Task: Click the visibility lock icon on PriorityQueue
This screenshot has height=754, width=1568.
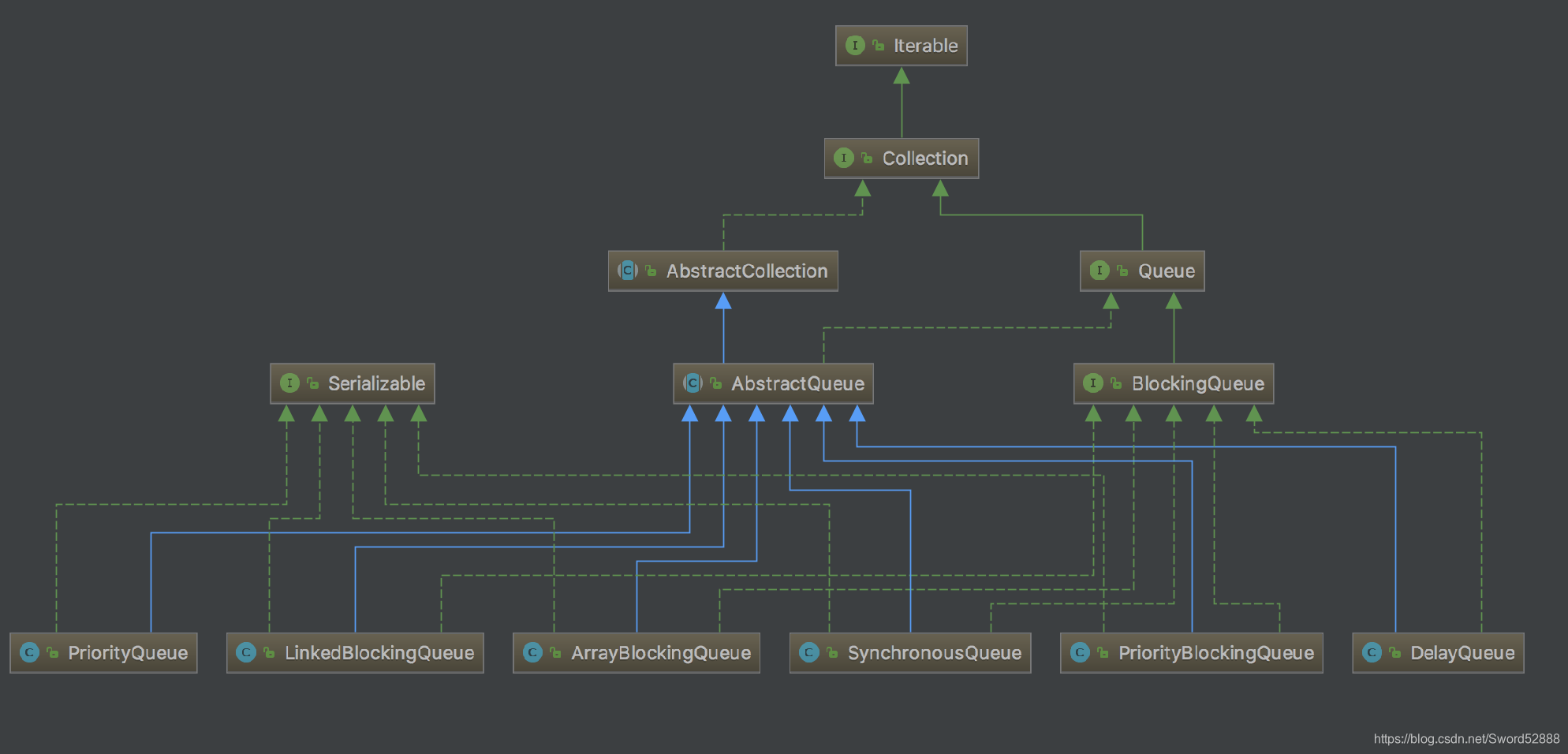Action: click(x=52, y=653)
